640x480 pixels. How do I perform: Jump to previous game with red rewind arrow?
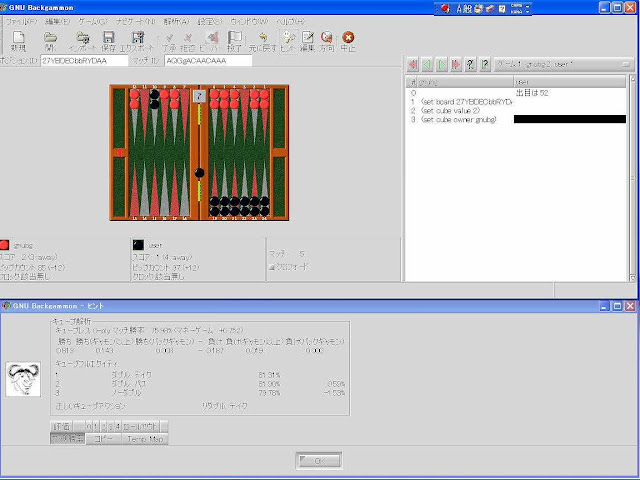pyautogui.click(x=414, y=65)
